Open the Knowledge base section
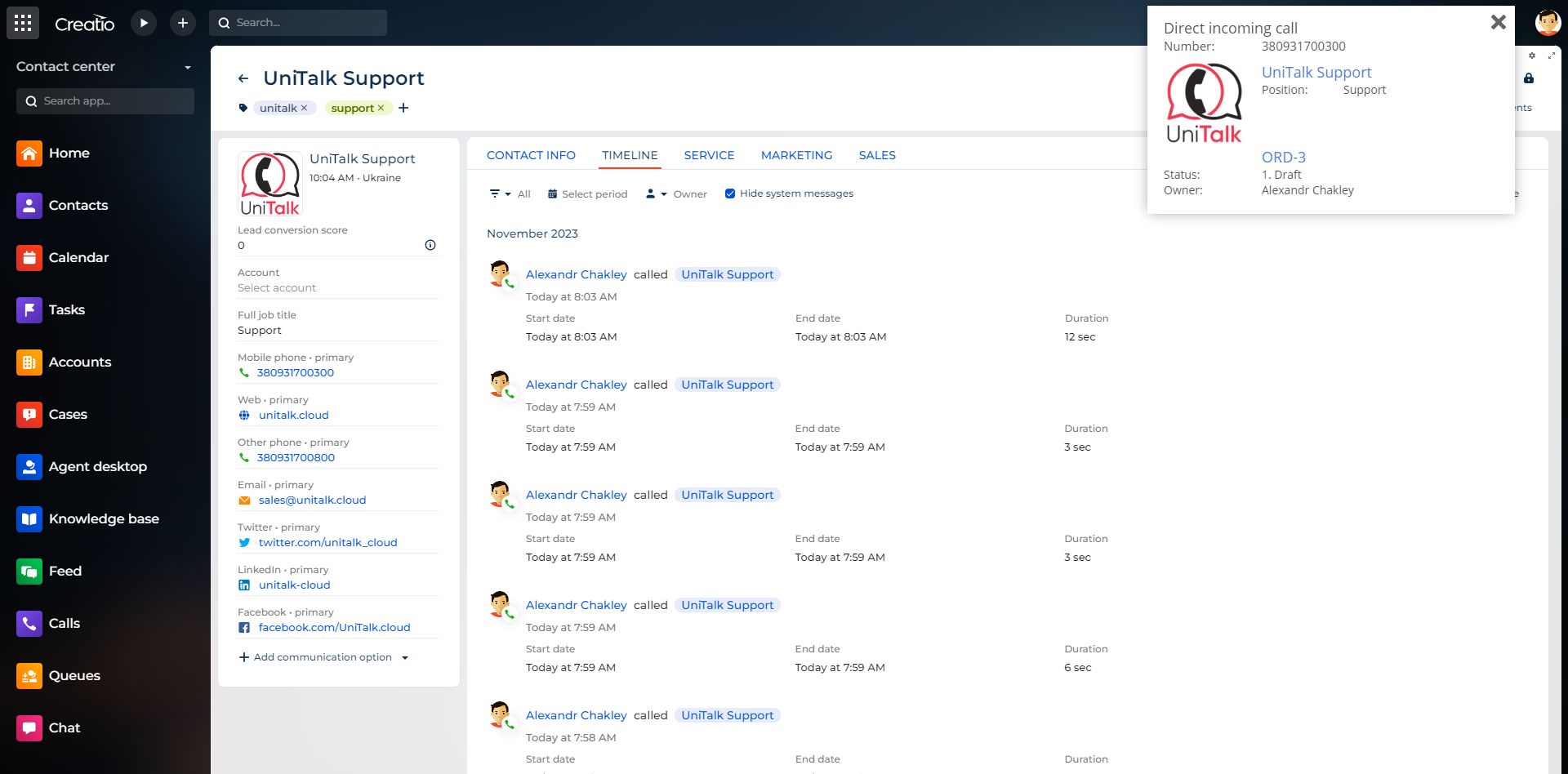This screenshot has width=1568, height=774. pos(104,518)
